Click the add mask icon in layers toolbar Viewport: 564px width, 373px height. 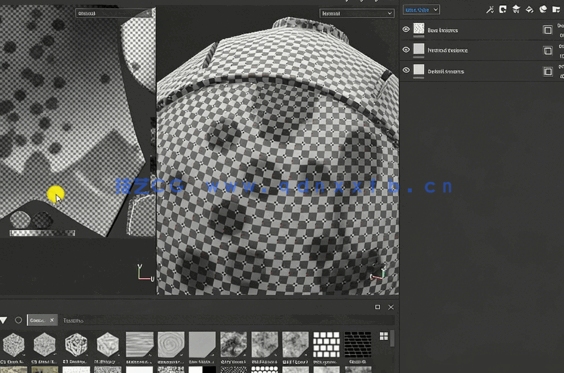coord(503,9)
